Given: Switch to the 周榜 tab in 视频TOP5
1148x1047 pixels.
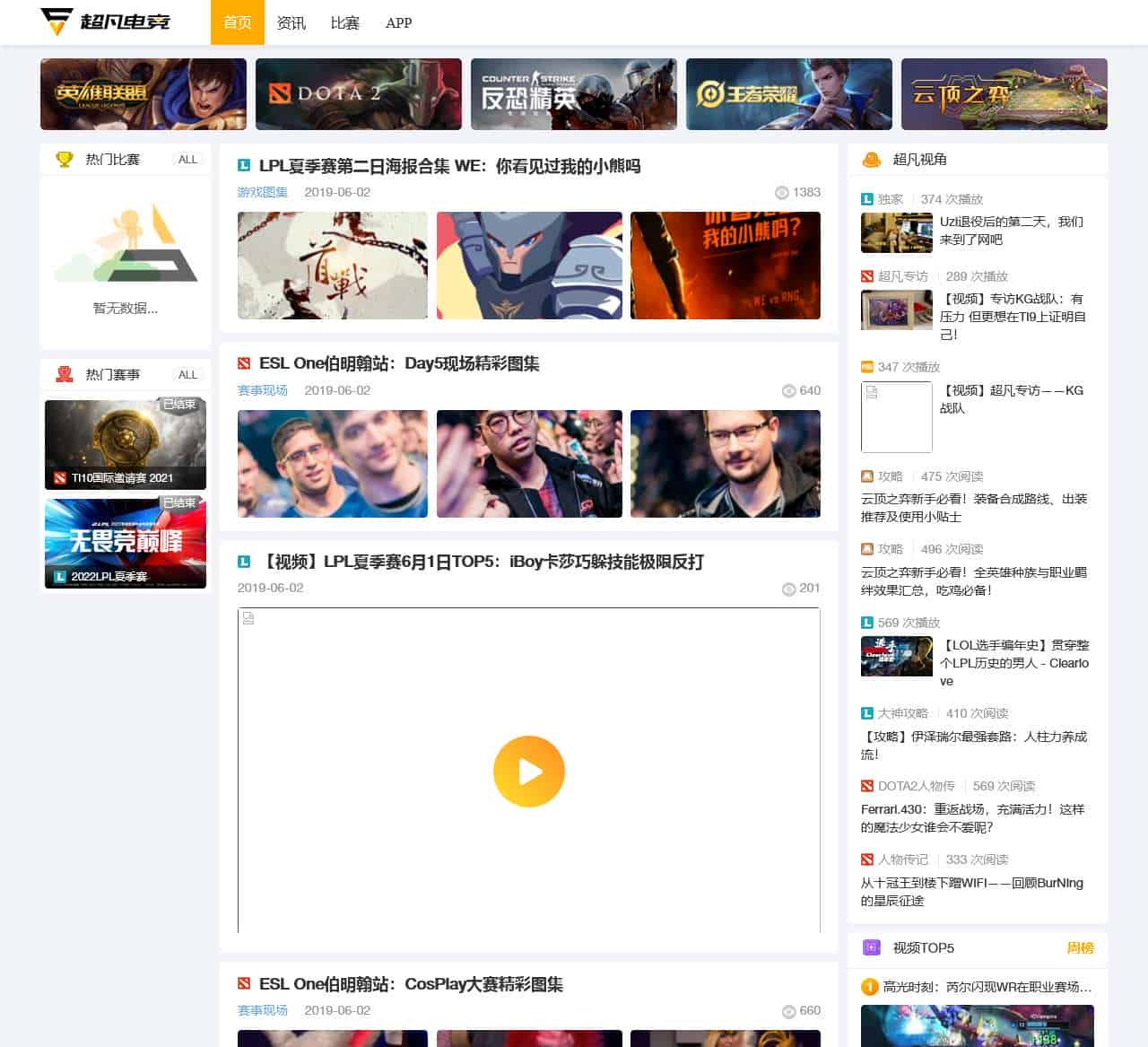Looking at the screenshot, I should coord(1081,947).
